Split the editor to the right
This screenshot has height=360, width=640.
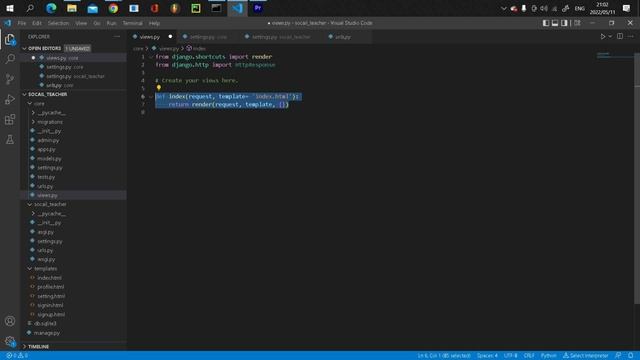pos(620,36)
